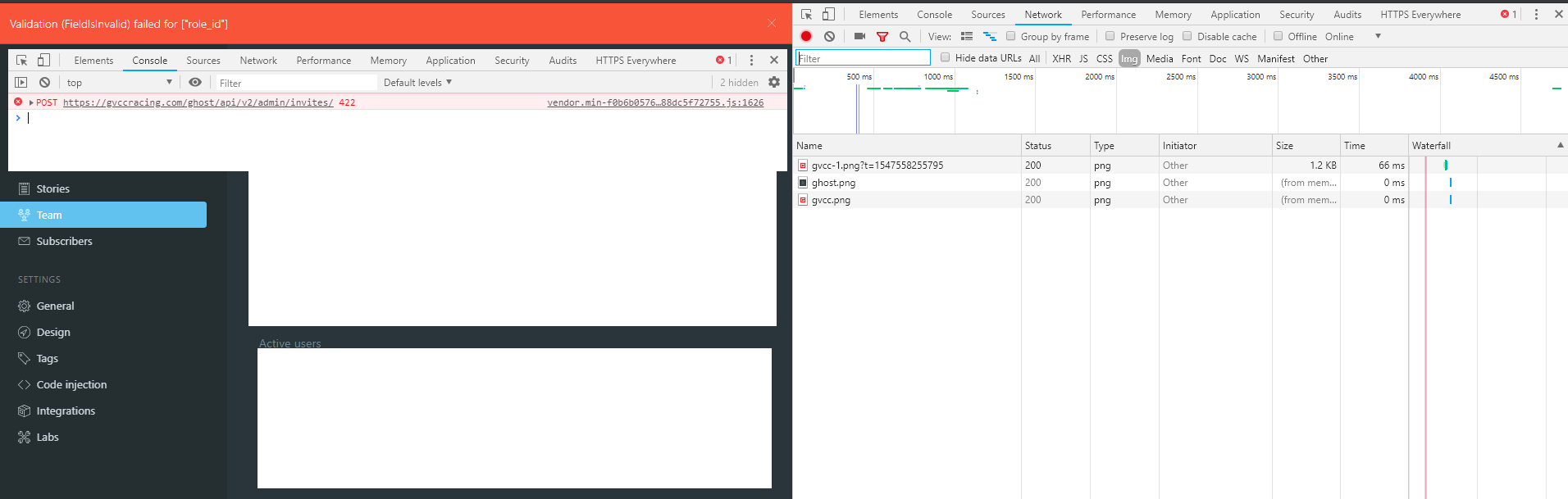The image size is (1568, 499).
Task: Click the Labs sidebar icon
Action: coord(24,437)
